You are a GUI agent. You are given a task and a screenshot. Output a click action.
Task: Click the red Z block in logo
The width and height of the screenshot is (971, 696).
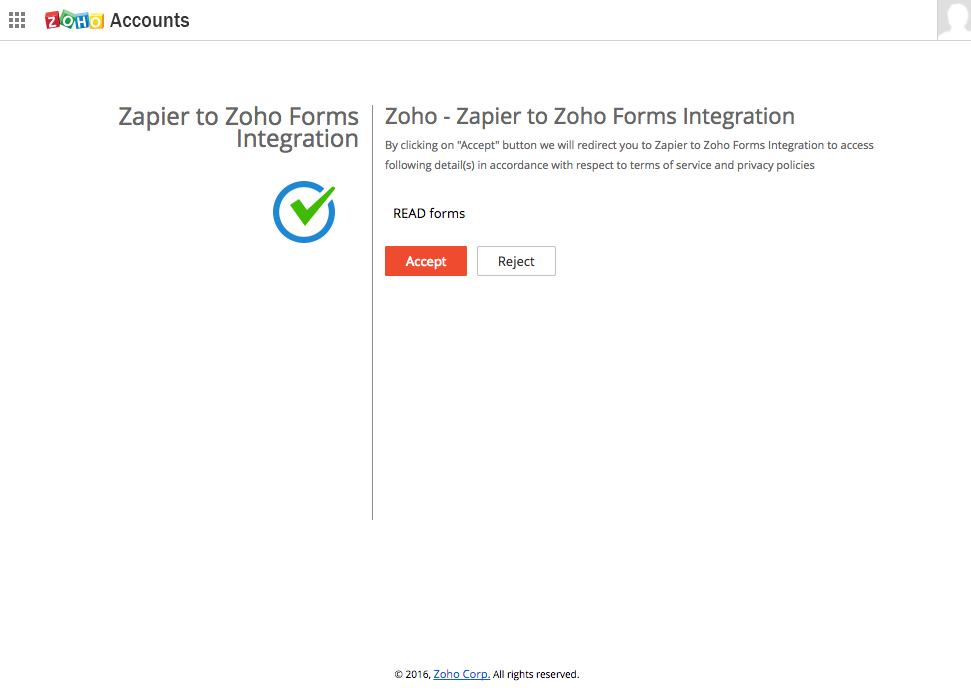pyautogui.click(x=53, y=21)
